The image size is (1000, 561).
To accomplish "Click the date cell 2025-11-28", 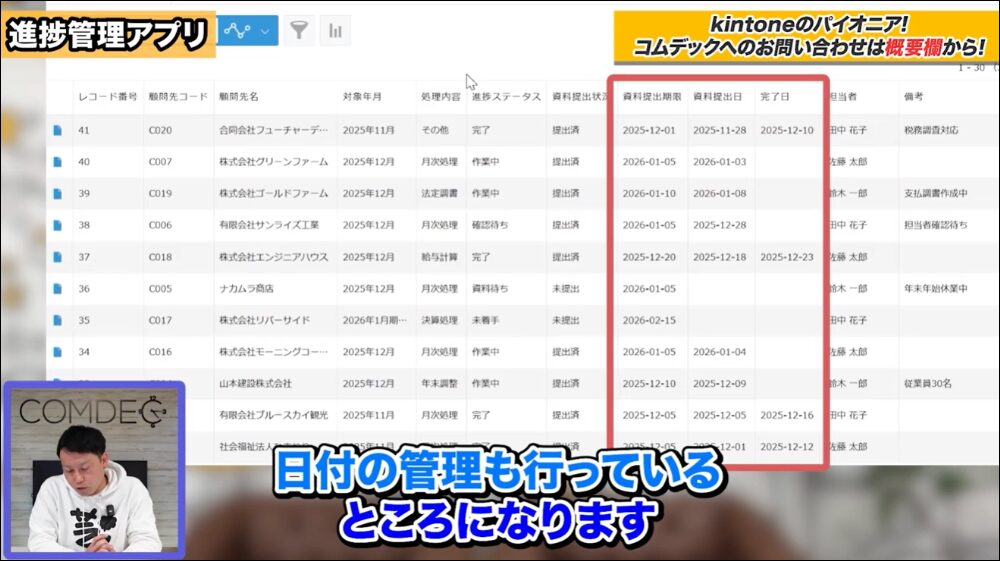I will [x=719, y=130].
